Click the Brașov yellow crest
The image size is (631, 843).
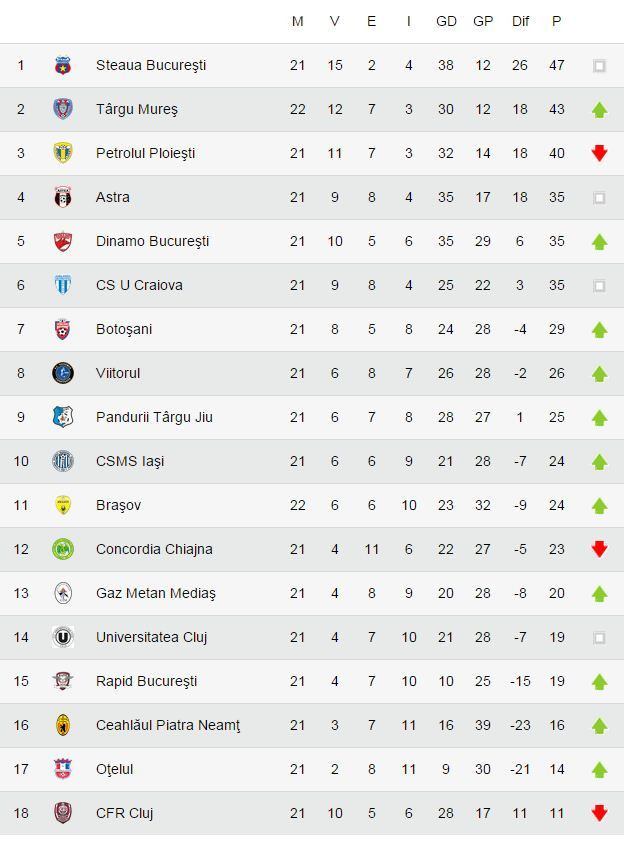click(x=63, y=506)
